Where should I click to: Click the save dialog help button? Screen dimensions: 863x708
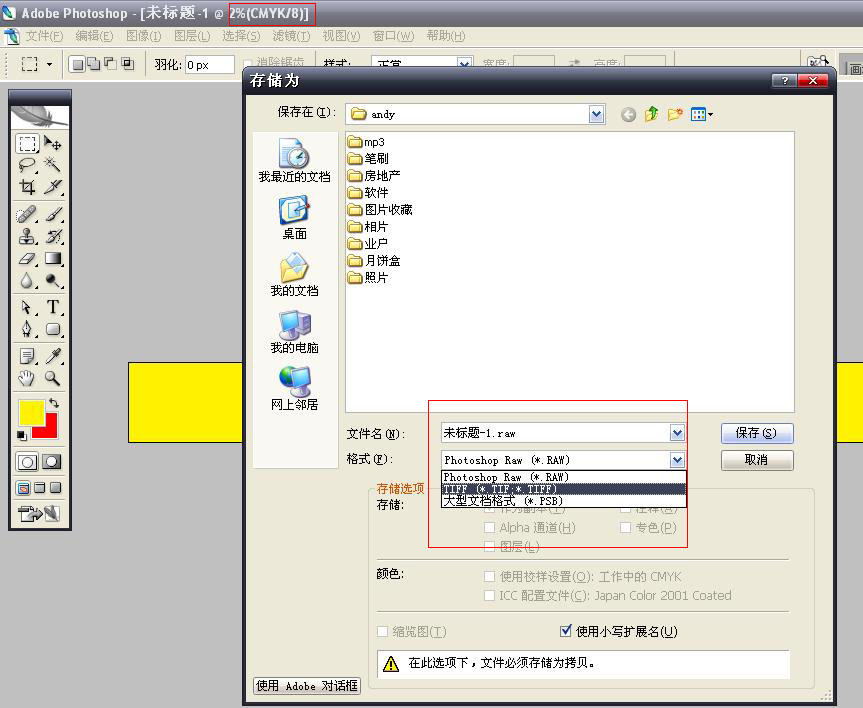(x=784, y=81)
